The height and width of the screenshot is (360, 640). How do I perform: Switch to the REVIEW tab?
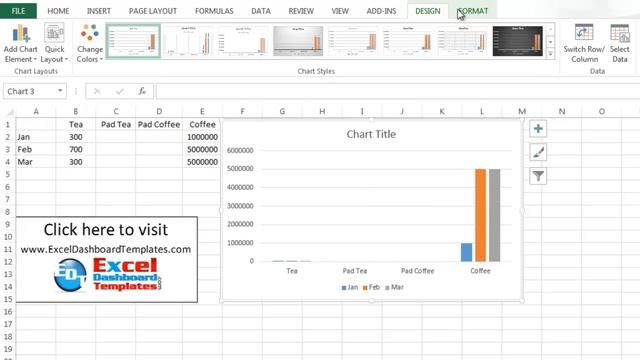tap(301, 11)
